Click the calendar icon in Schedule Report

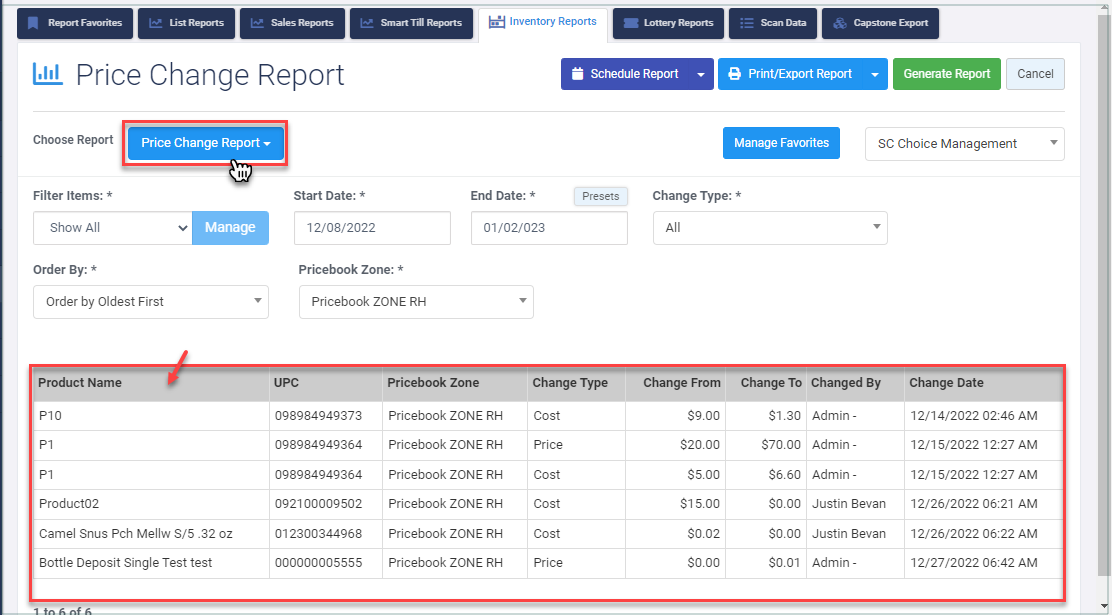click(577, 74)
